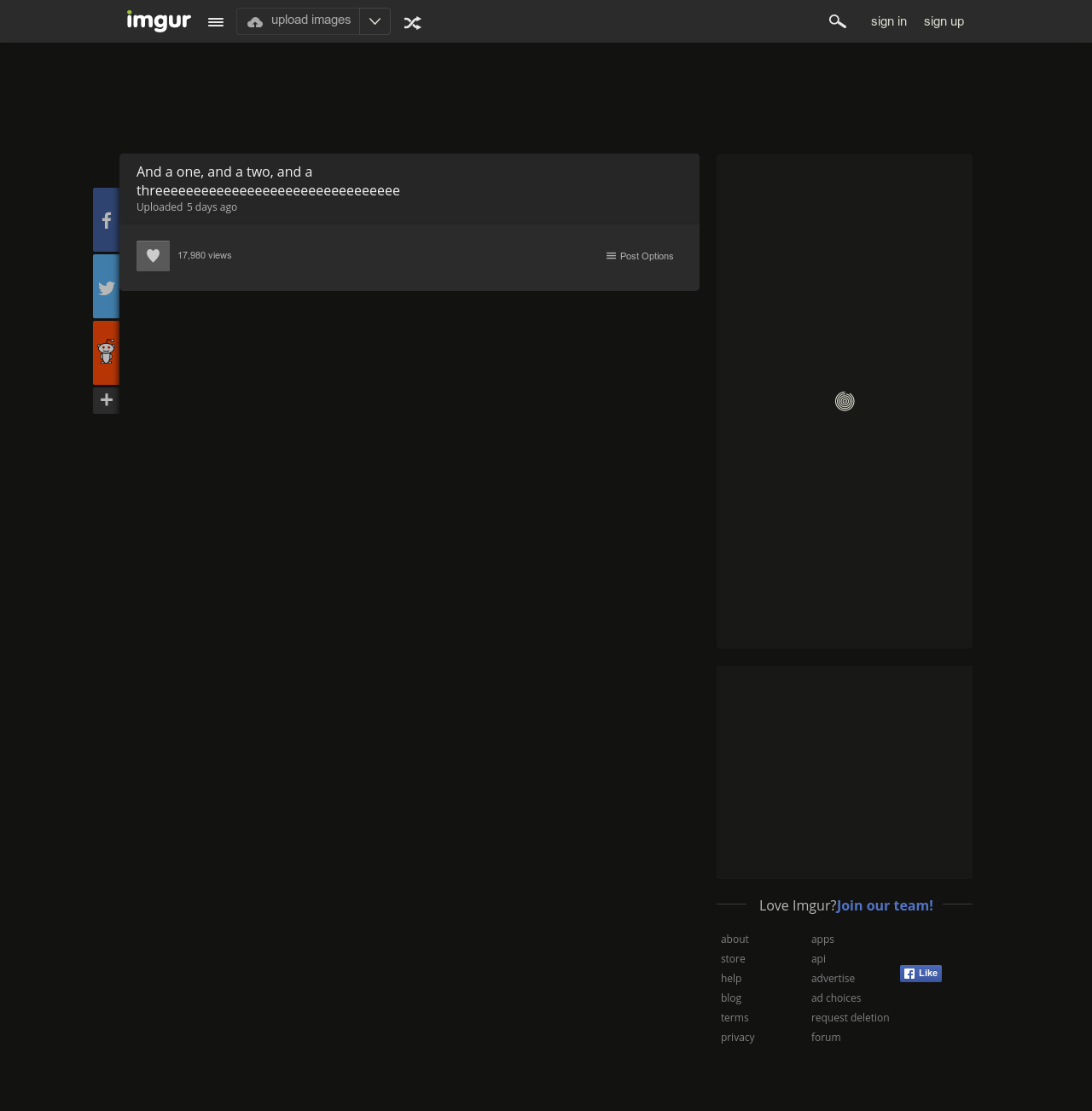
Task: Click the sign up link
Action: 944,21
